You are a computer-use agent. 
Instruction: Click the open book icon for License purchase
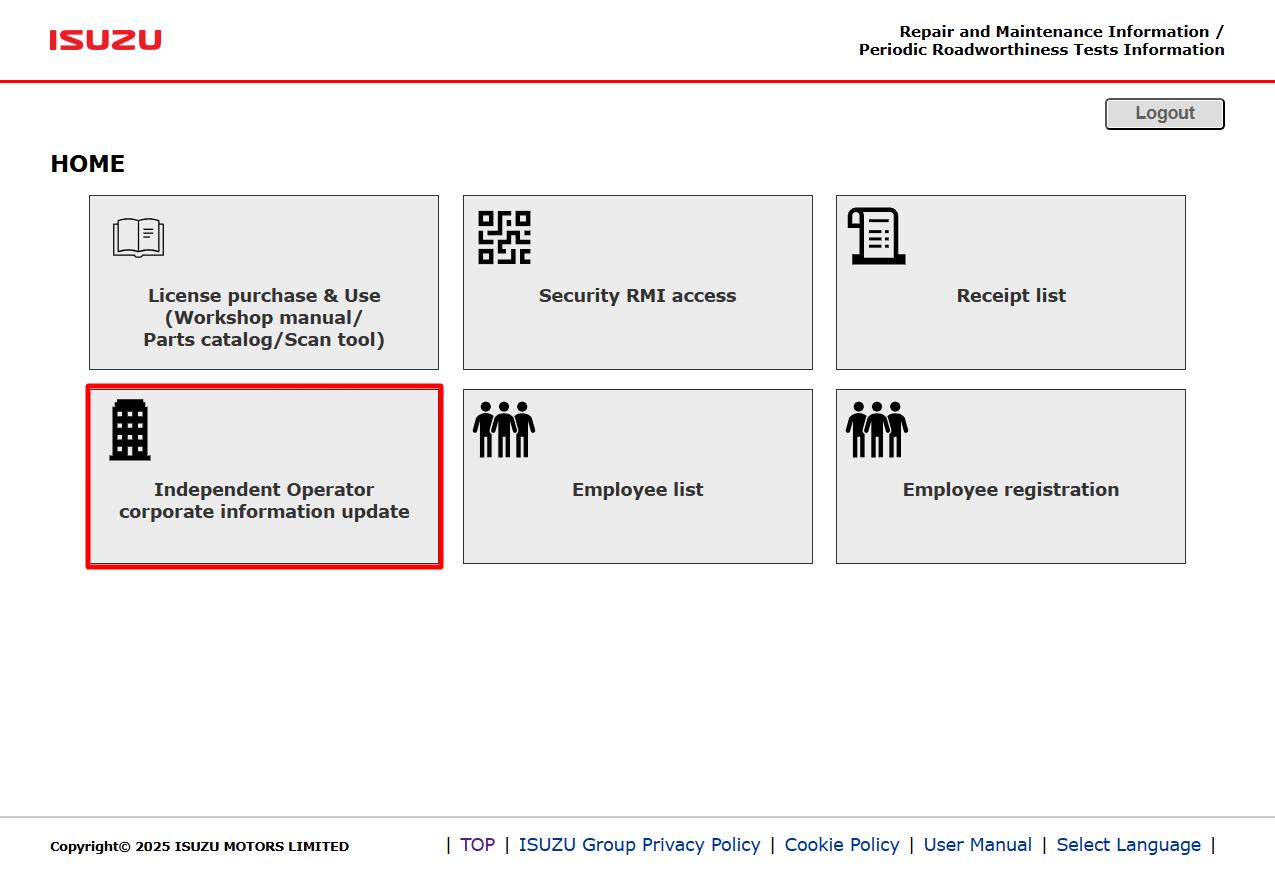click(138, 238)
